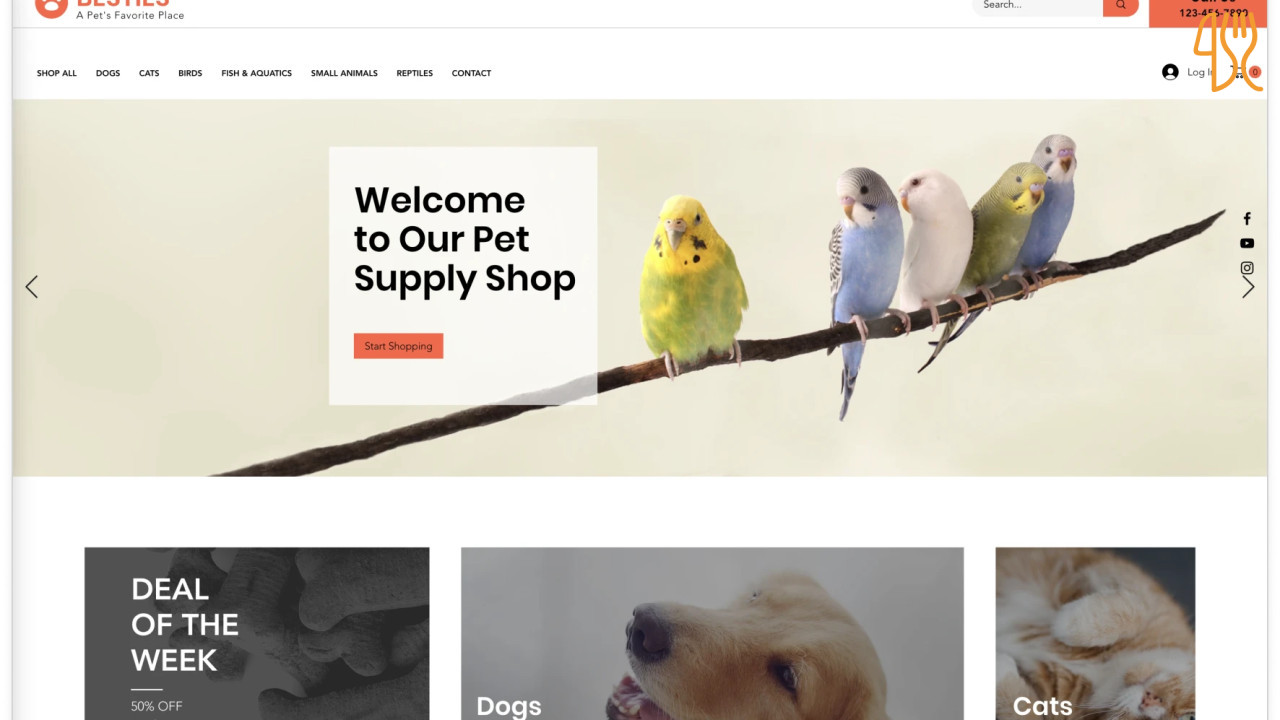Open the Dogs menu item
1280x720 pixels.
[x=108, y=73]
